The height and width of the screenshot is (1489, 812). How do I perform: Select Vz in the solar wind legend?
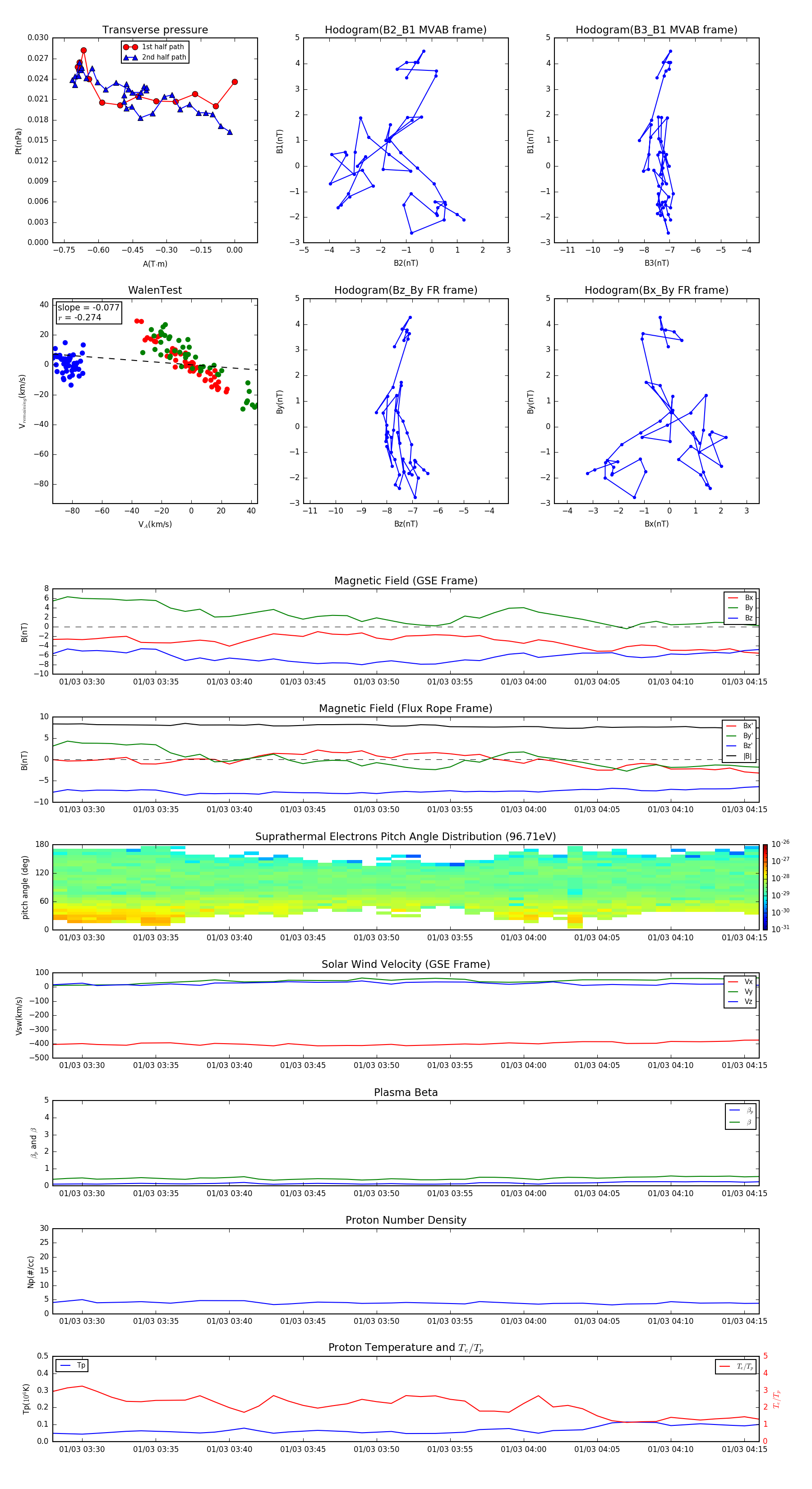(x=741, y=1002)
